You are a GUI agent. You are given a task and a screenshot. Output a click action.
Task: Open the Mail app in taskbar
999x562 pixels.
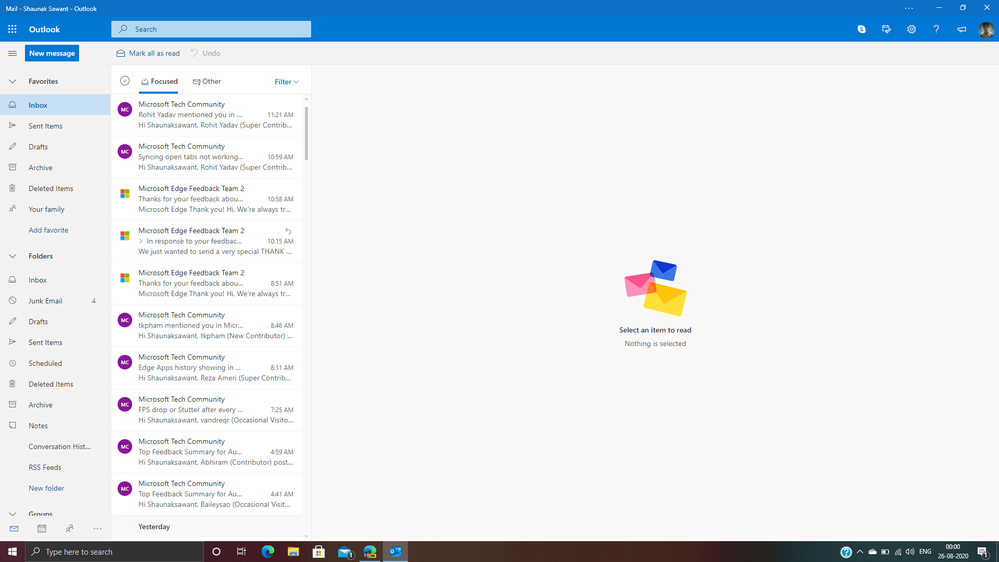click(345, 552)
